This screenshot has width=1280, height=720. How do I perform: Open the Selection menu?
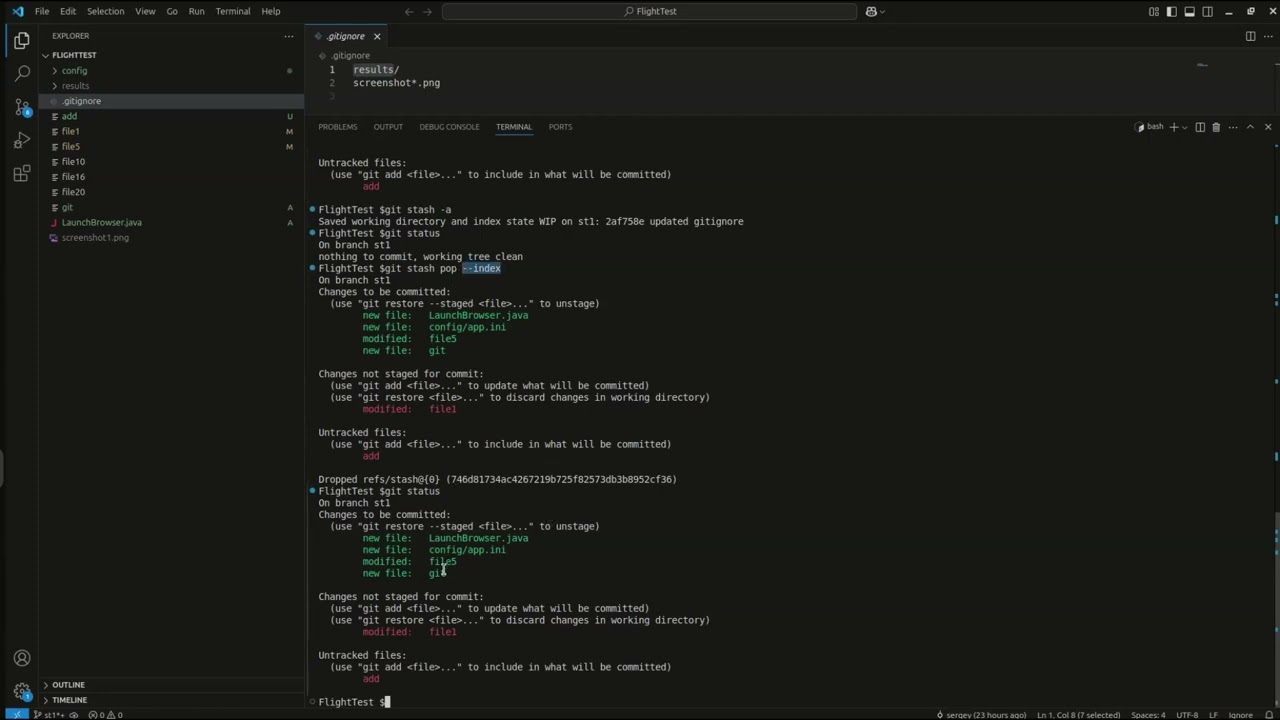(x=105, y=11)
